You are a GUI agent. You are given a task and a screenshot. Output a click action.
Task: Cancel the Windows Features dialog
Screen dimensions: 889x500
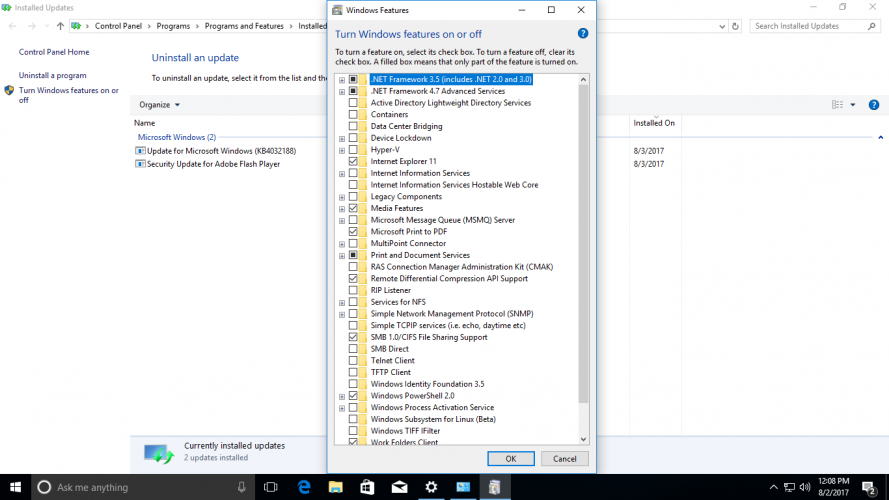coord(565,459)
